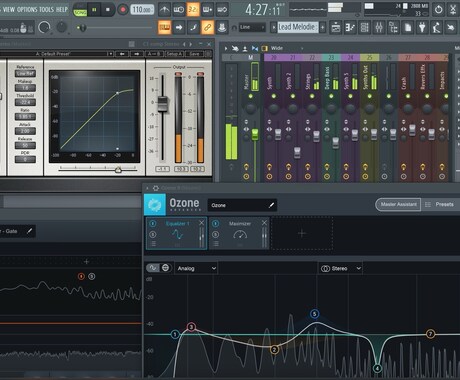Open the OPTIONS menu
460x380 pixels.
coord(27,9)
